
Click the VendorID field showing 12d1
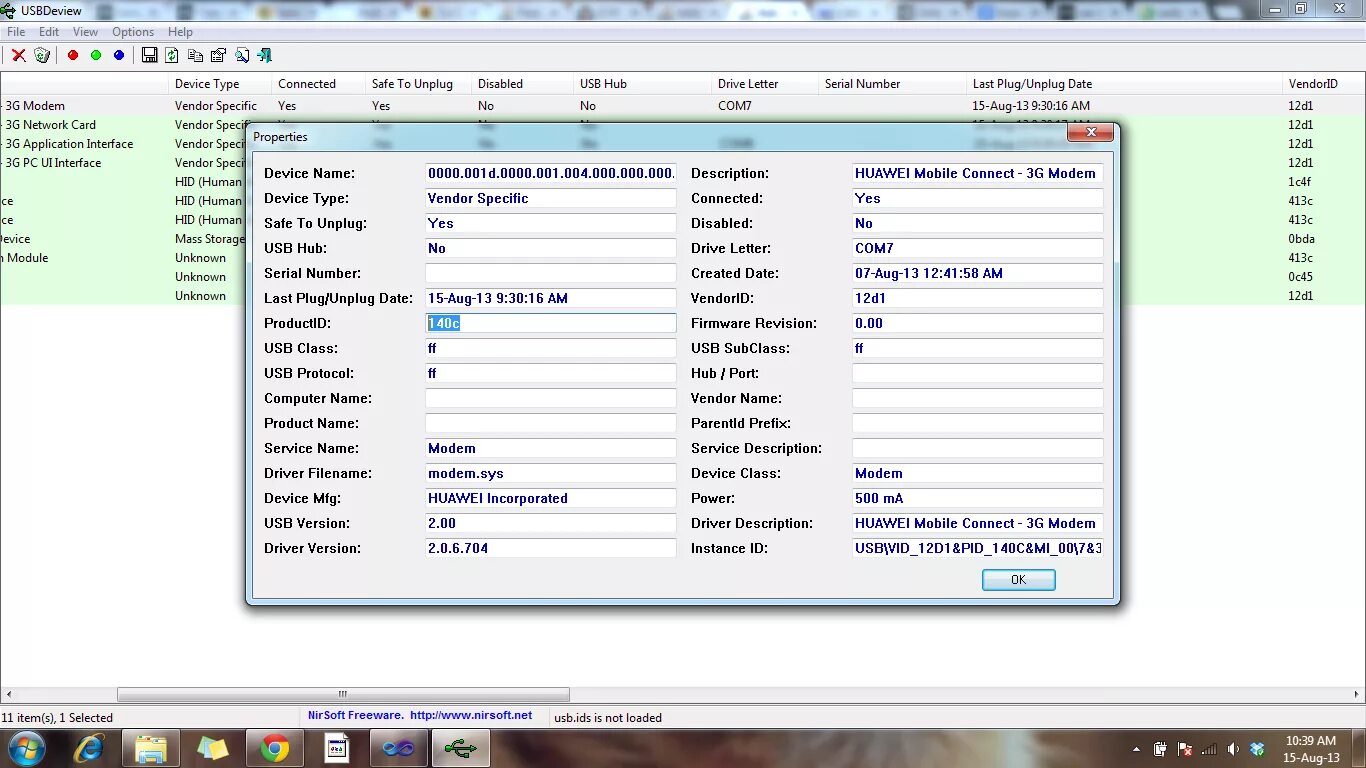pos(978,298)
